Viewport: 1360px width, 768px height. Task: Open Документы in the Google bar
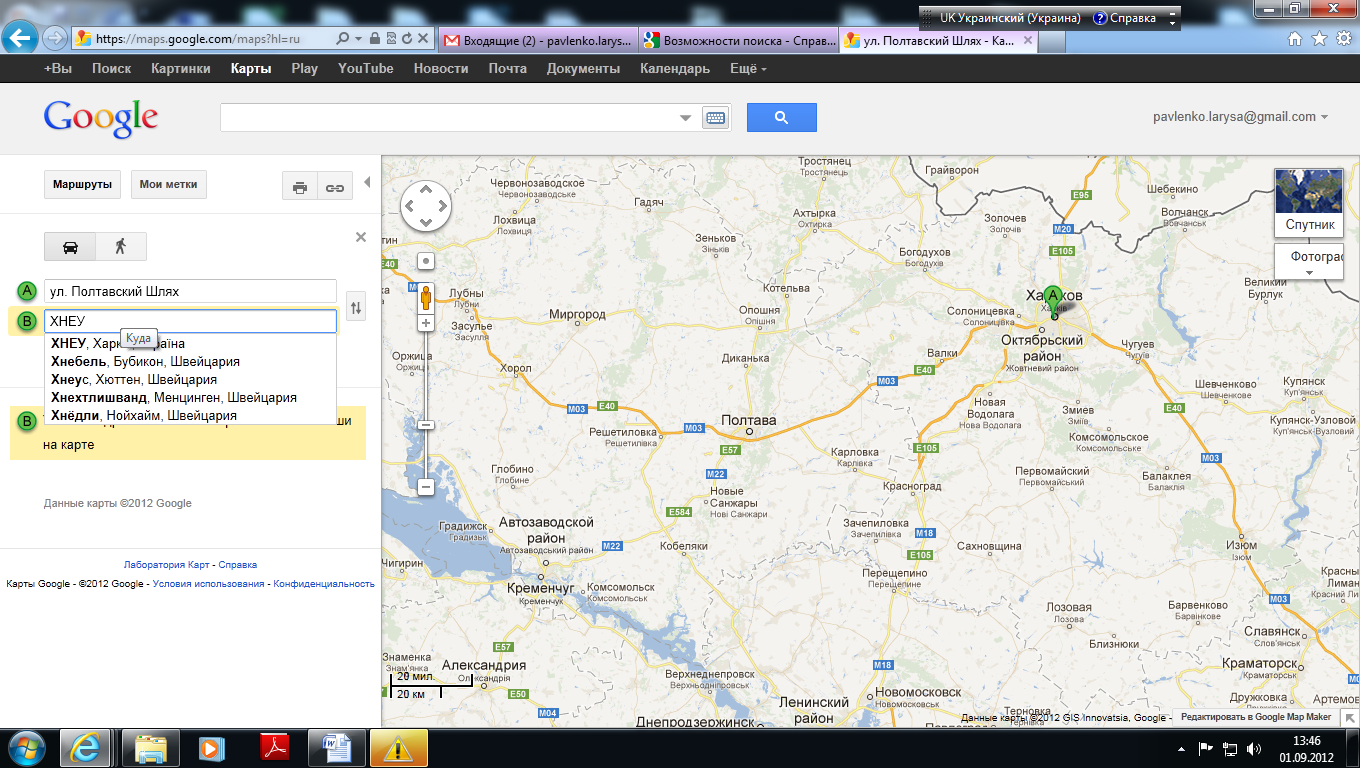(583, 69)
